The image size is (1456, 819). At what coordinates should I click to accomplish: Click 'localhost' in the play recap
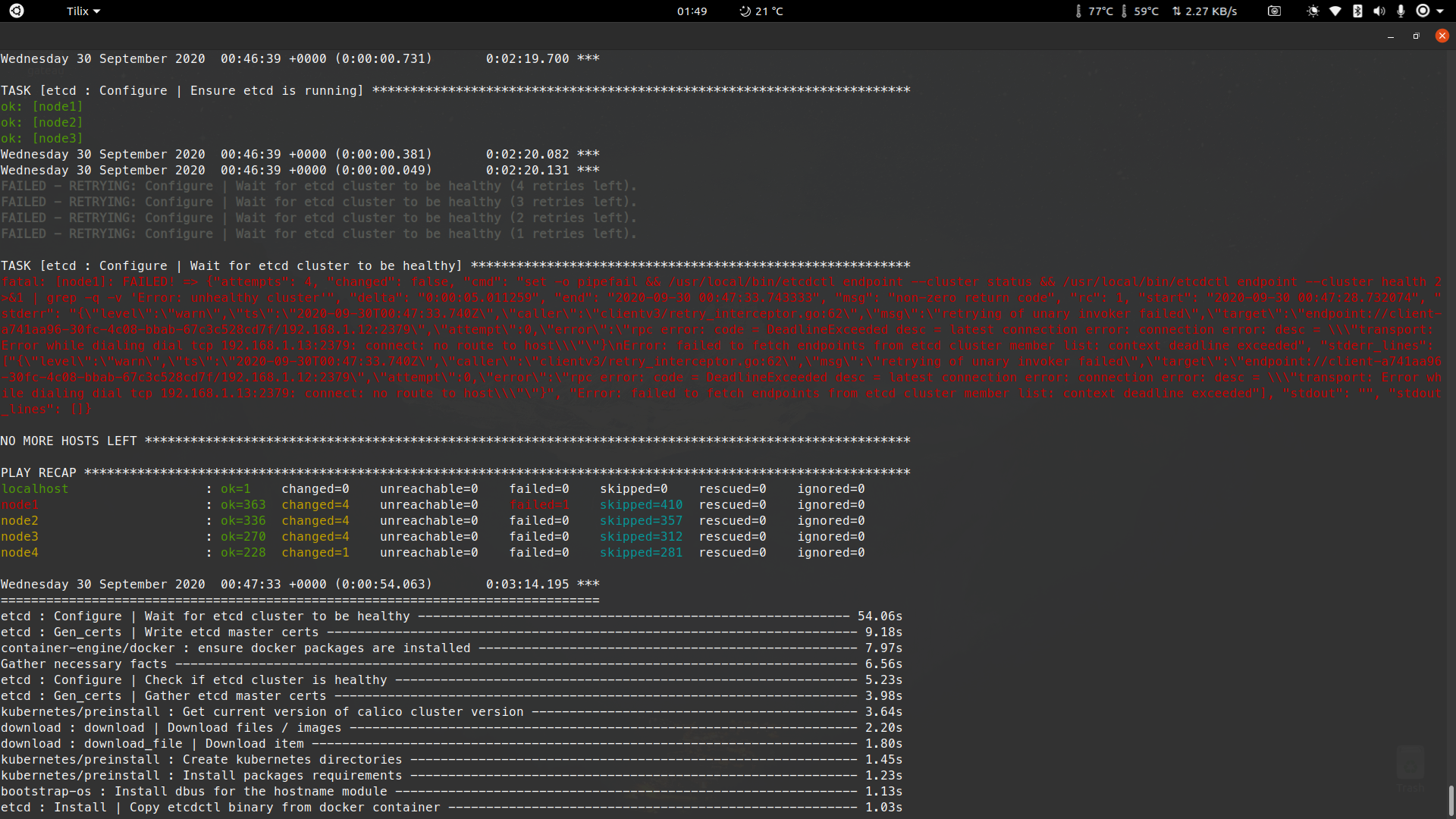[x=35, y=488]
